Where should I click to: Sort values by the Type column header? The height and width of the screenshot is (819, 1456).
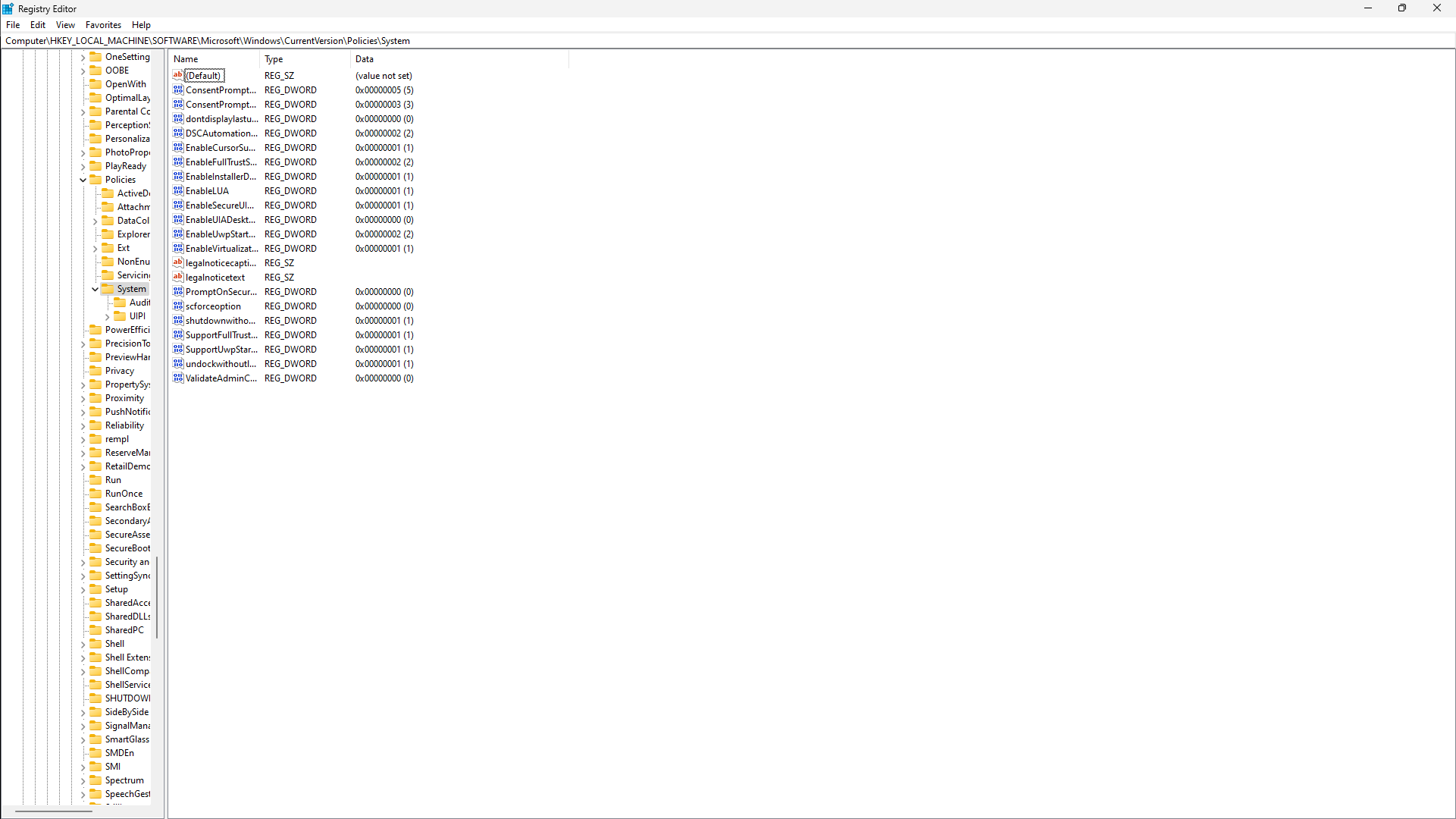(306, 59)
